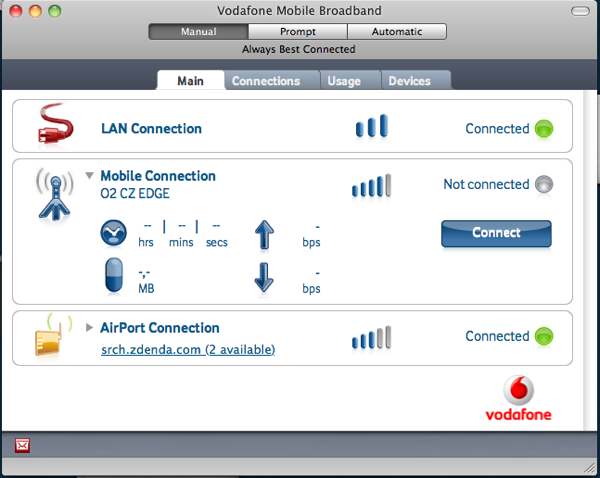600x478 pixels.
Task: Select Automatic connection mode
Action: pyautogui.click(x=397, y=31)
